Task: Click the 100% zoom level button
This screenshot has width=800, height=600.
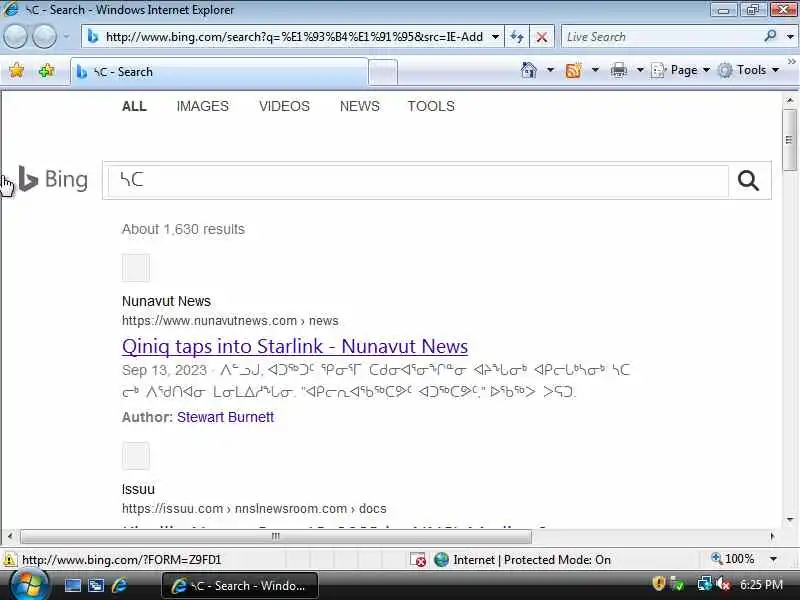Action: click(x=733, y=559)
